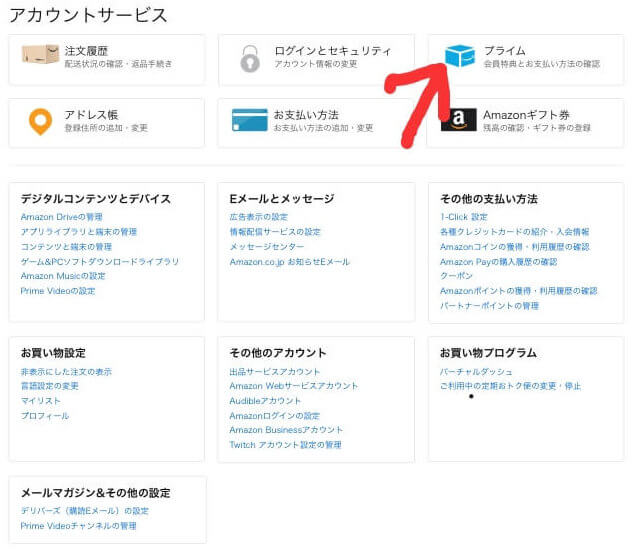Click その他のアカウント section heading

[x=278, y=353]
